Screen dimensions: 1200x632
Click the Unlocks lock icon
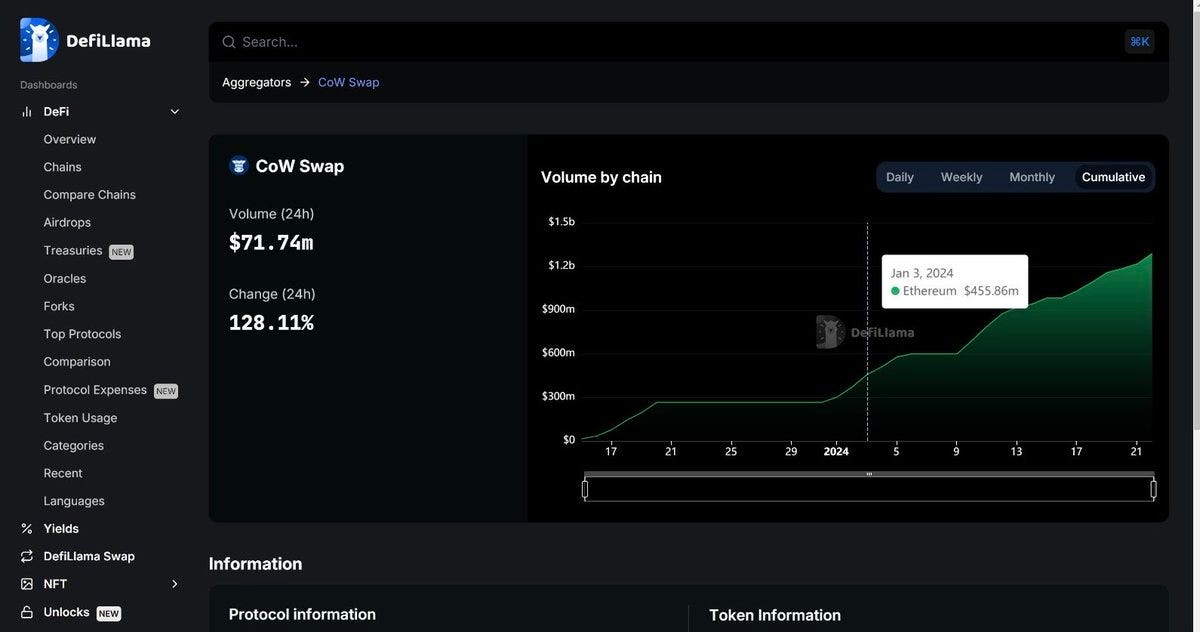pyautogui.click(x=27, y=612)
